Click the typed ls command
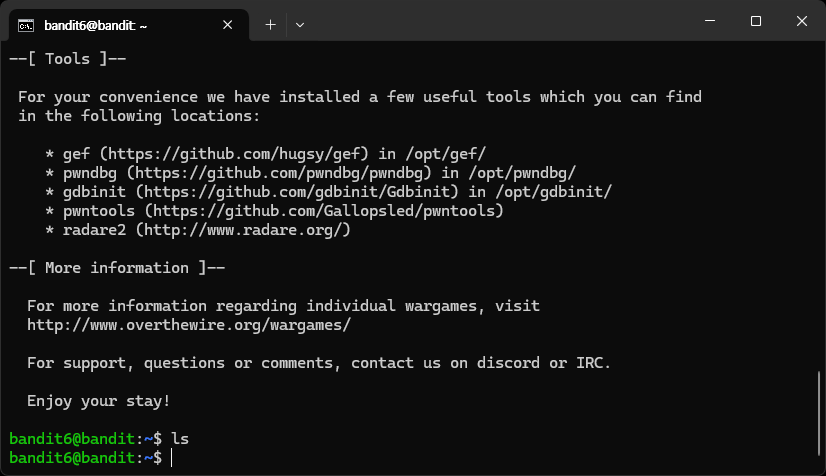Screen dimensions: 826x476 coord(180,439)
